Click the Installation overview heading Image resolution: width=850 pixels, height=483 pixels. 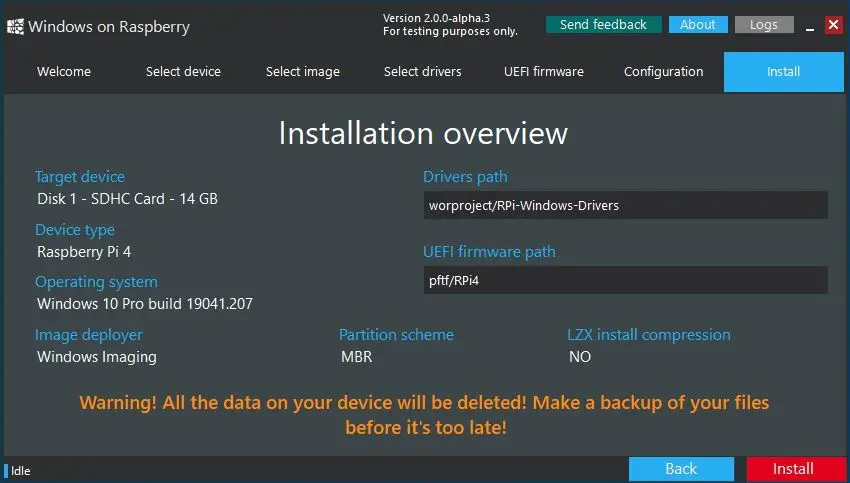423,133
